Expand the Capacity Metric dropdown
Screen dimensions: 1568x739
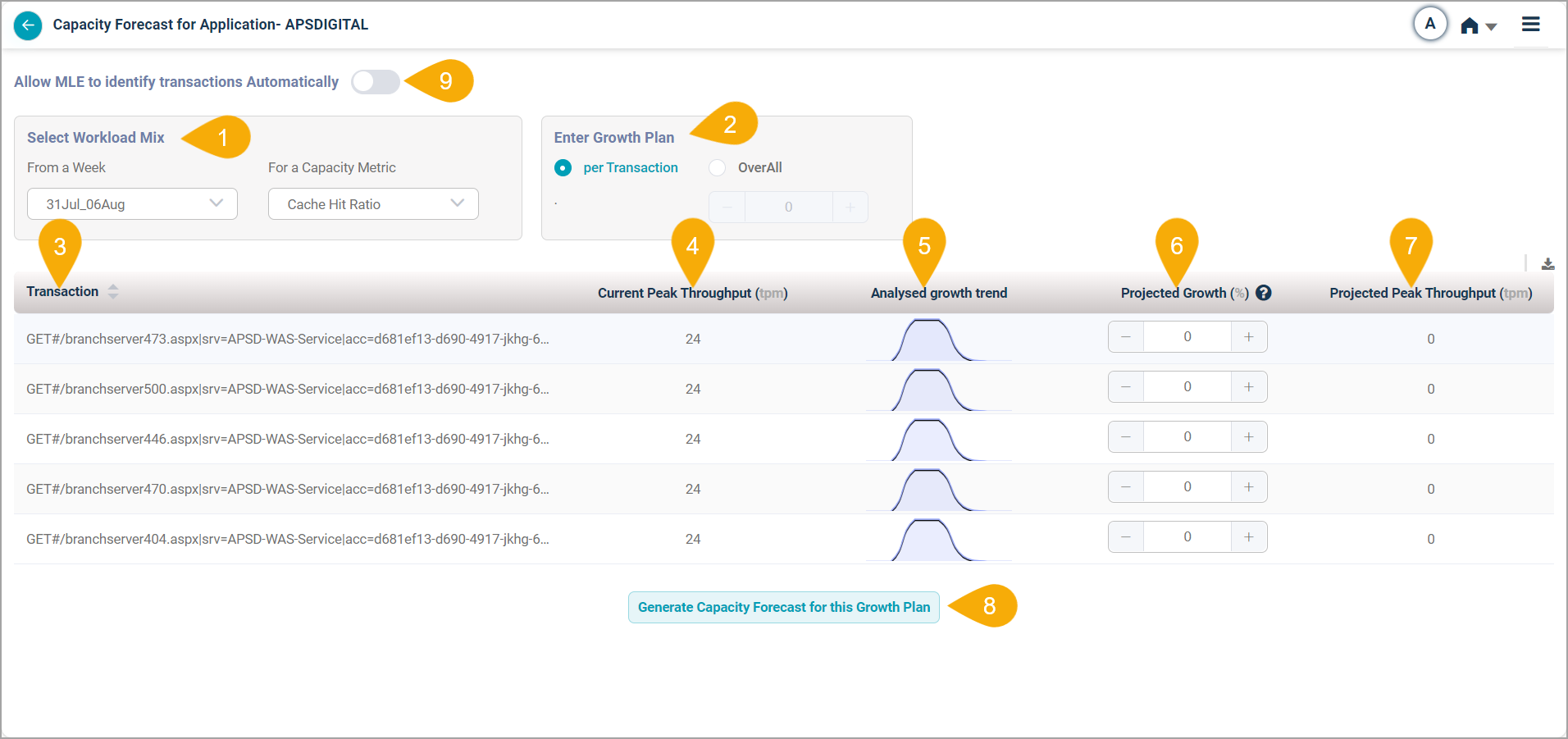(x=373, y=204)
